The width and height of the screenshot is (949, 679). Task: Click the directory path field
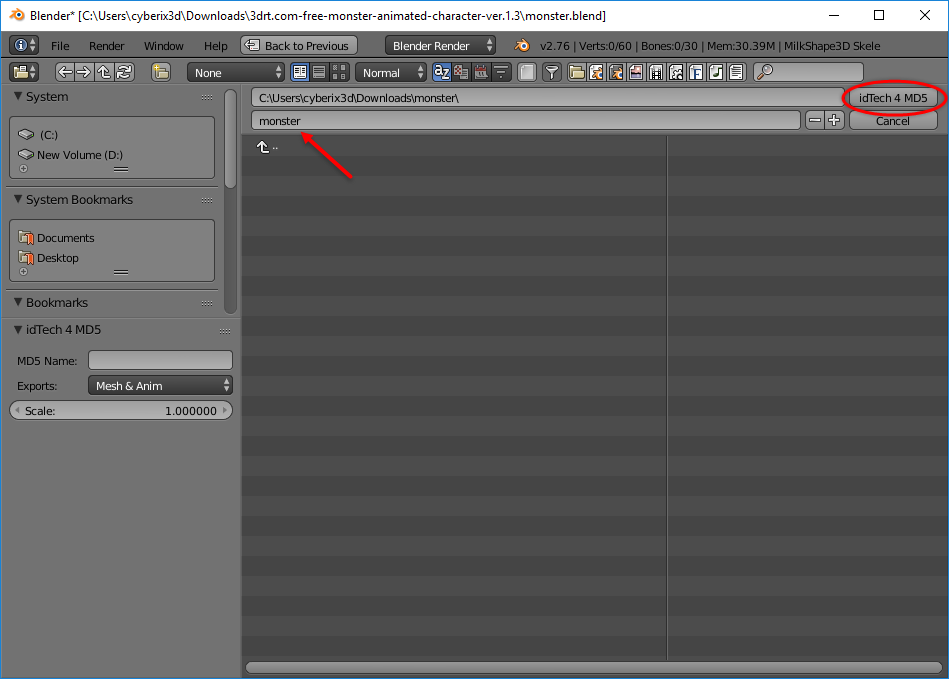click(547, 97)
